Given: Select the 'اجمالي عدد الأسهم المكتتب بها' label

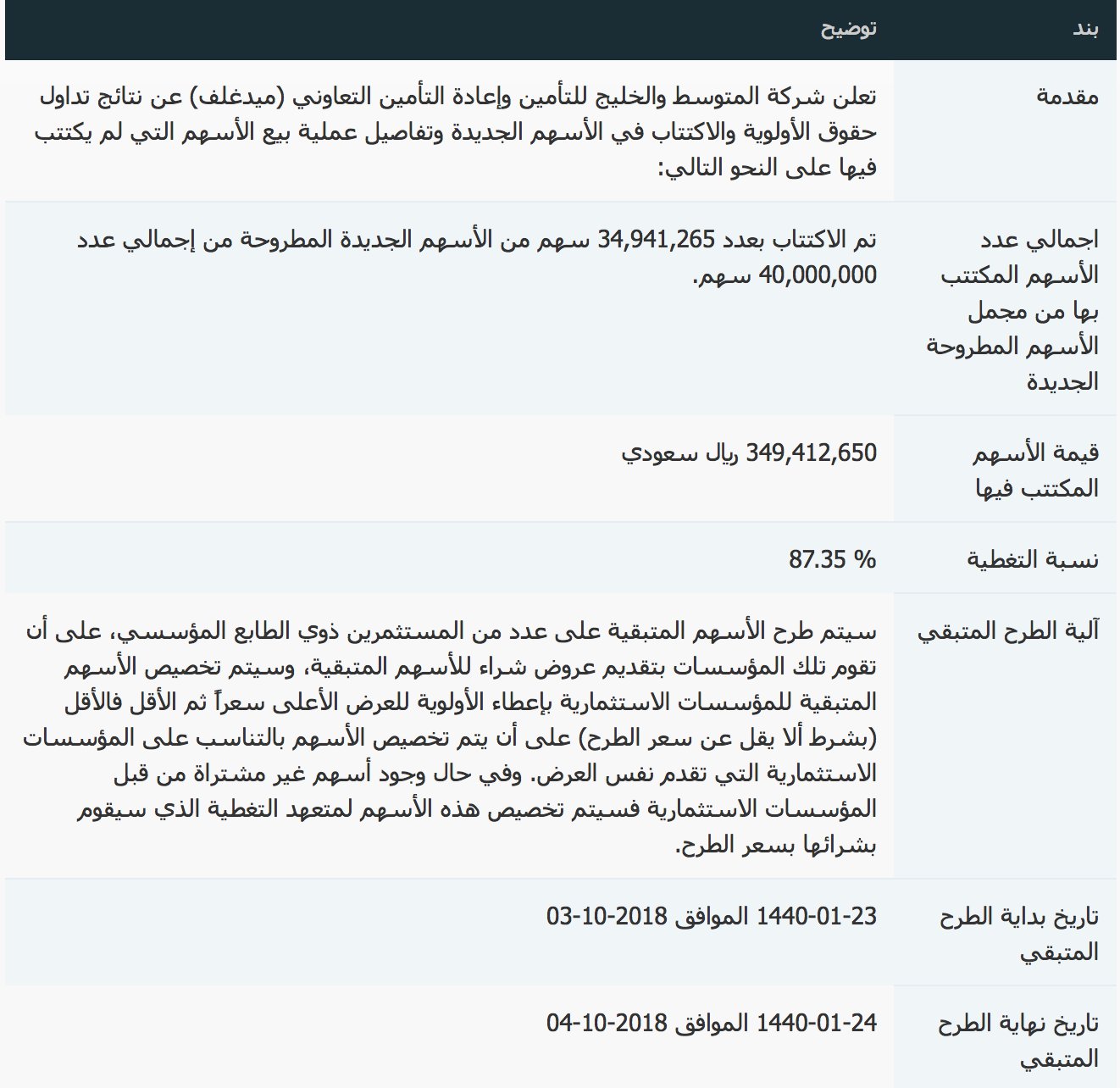Looking at the screenshot, I should point(1013,310).
